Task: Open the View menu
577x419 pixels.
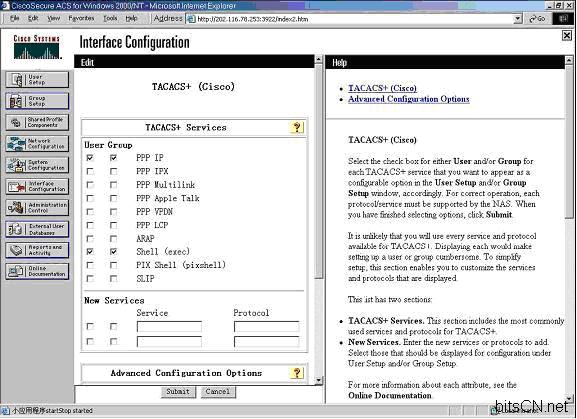Action: 54,18
